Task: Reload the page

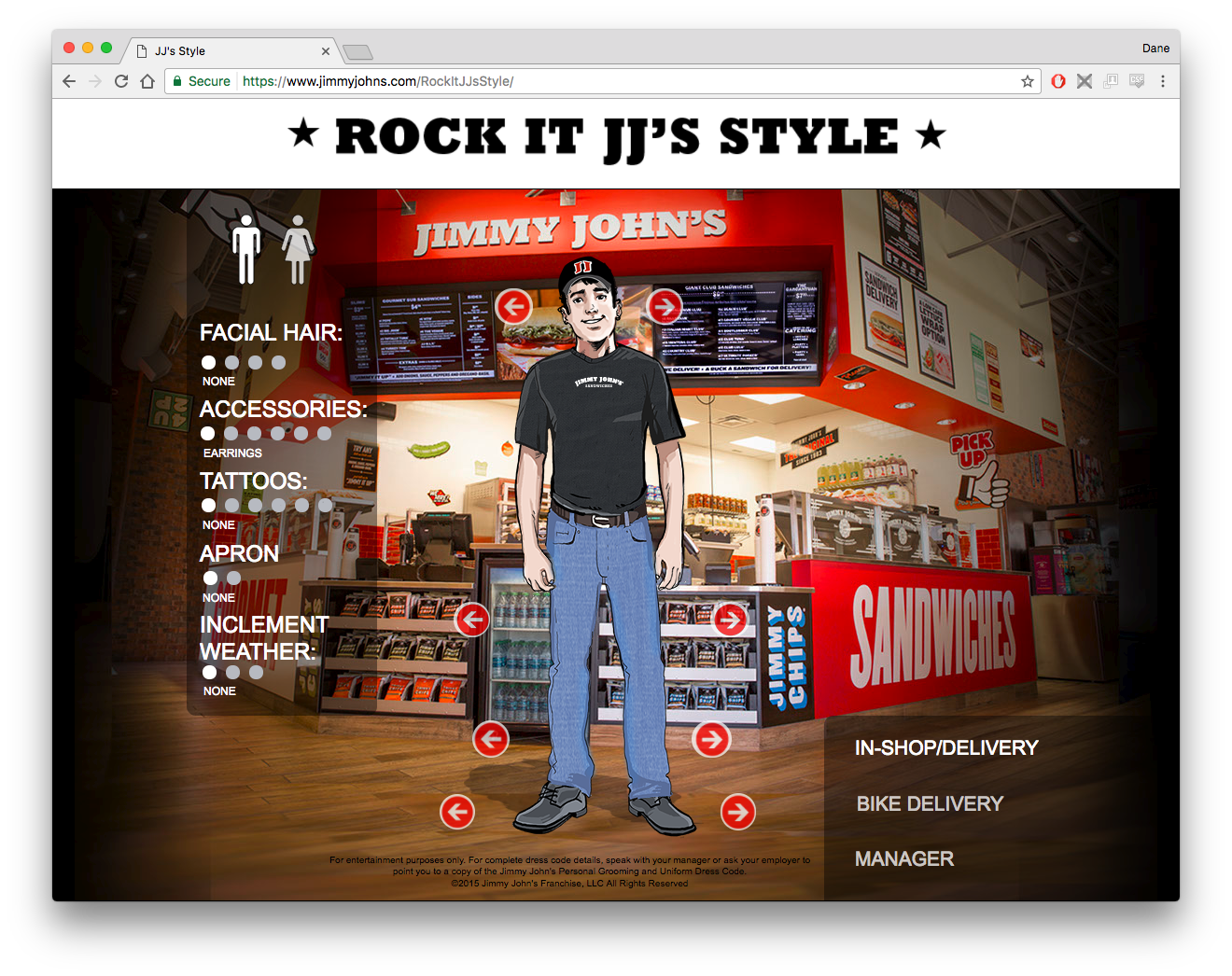Action: coord(121,81)
